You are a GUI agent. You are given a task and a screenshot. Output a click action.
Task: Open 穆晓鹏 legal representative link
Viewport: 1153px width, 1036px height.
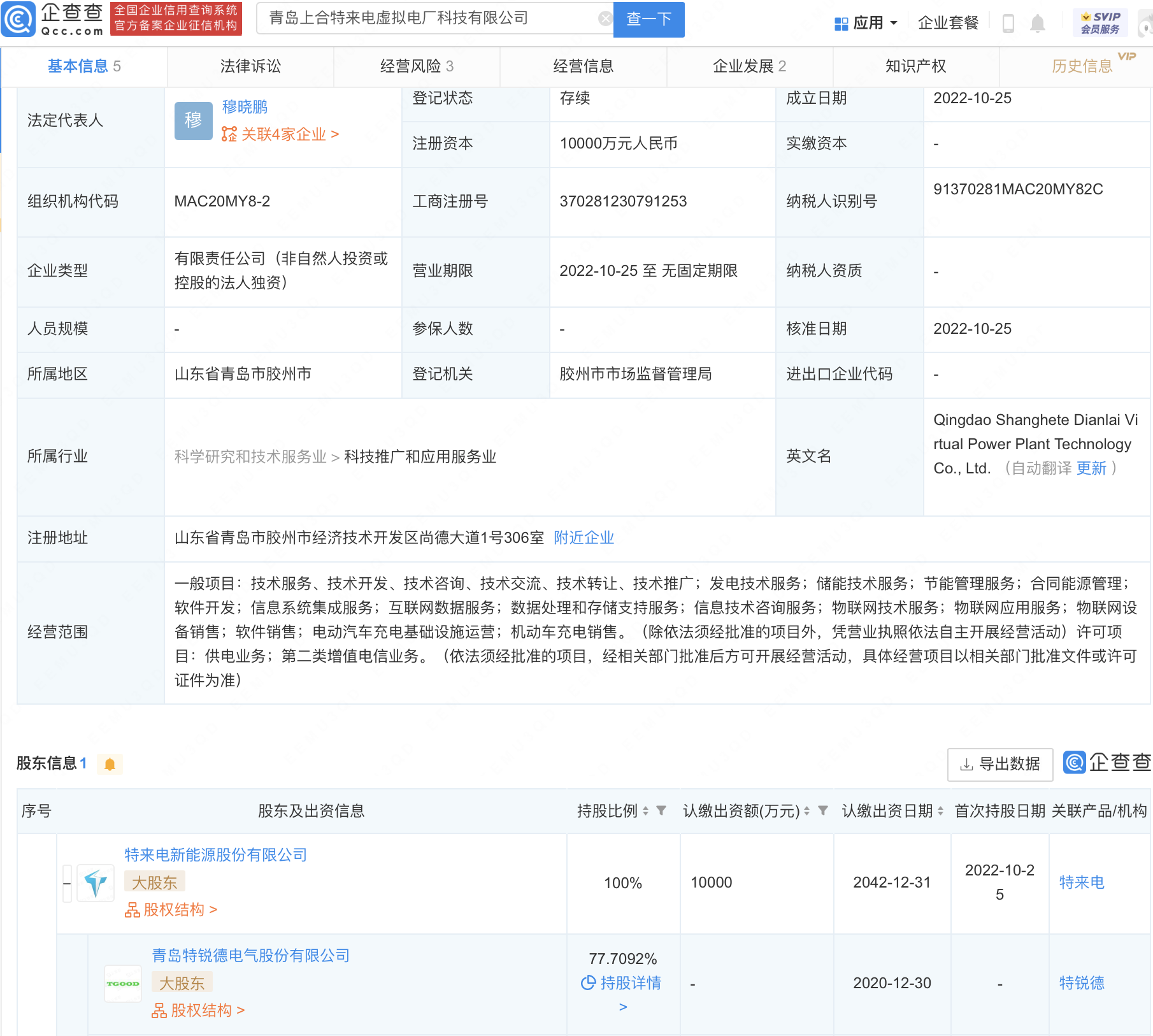245,106
